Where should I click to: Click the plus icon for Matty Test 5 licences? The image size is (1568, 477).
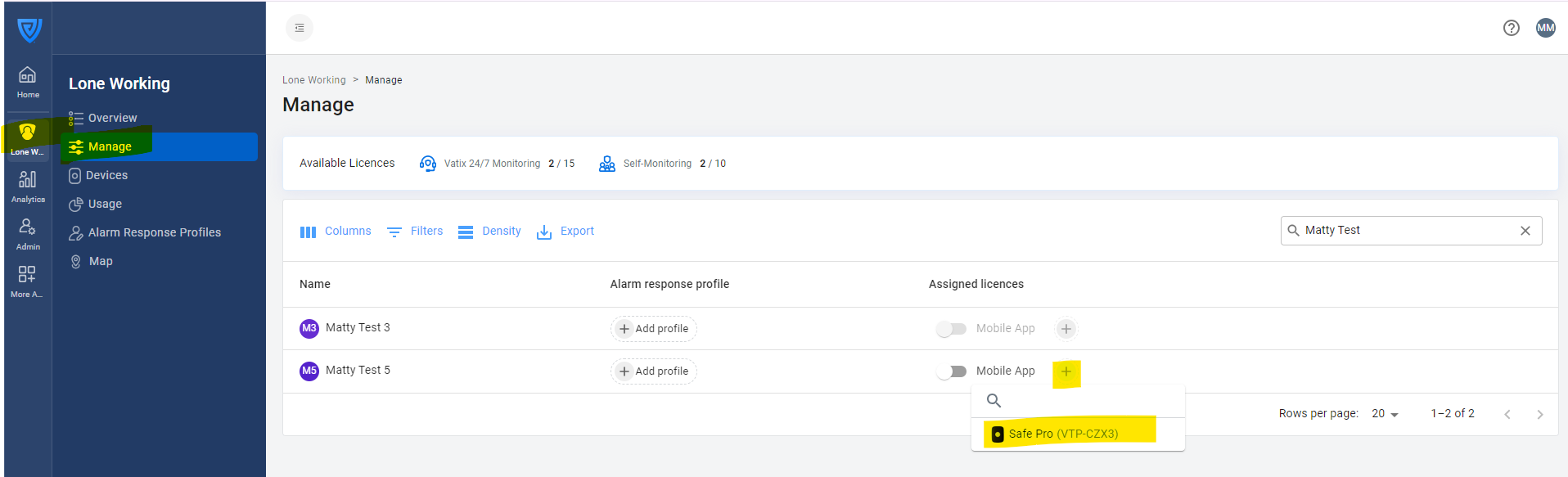[x=1066, y=372]
